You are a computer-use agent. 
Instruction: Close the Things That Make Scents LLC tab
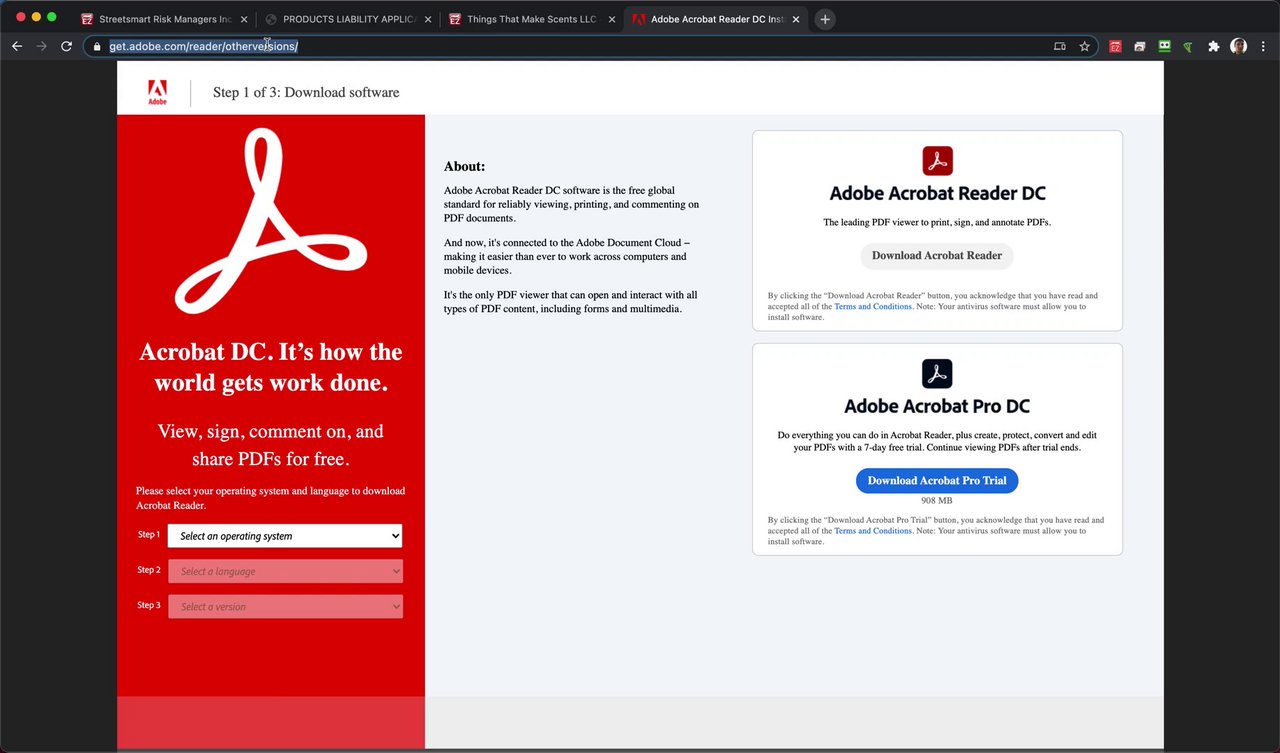(611, 19)
